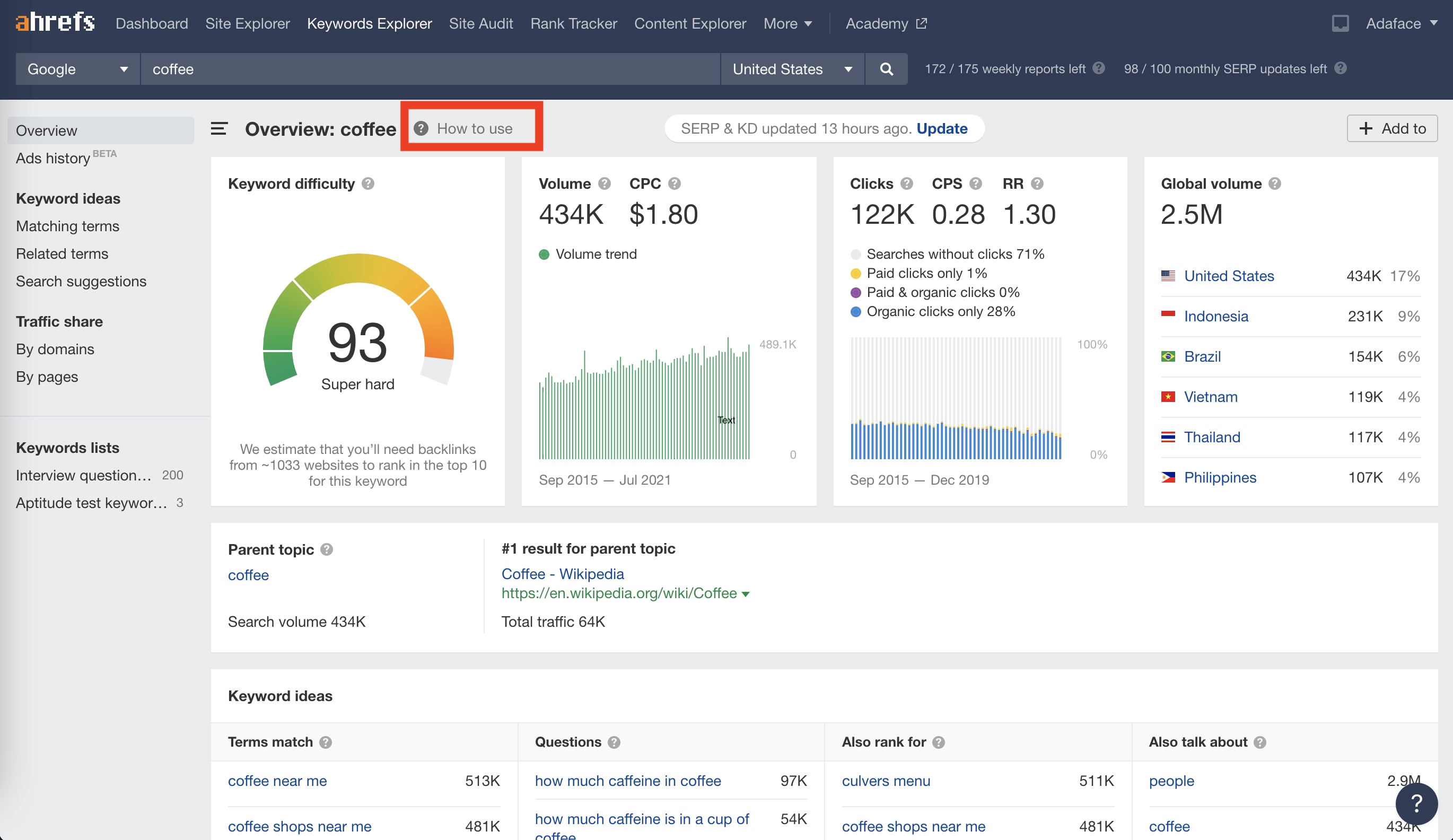Click the search magnifier icon
Viewport: 1453px width, 840px height.
tap(887, 69)
